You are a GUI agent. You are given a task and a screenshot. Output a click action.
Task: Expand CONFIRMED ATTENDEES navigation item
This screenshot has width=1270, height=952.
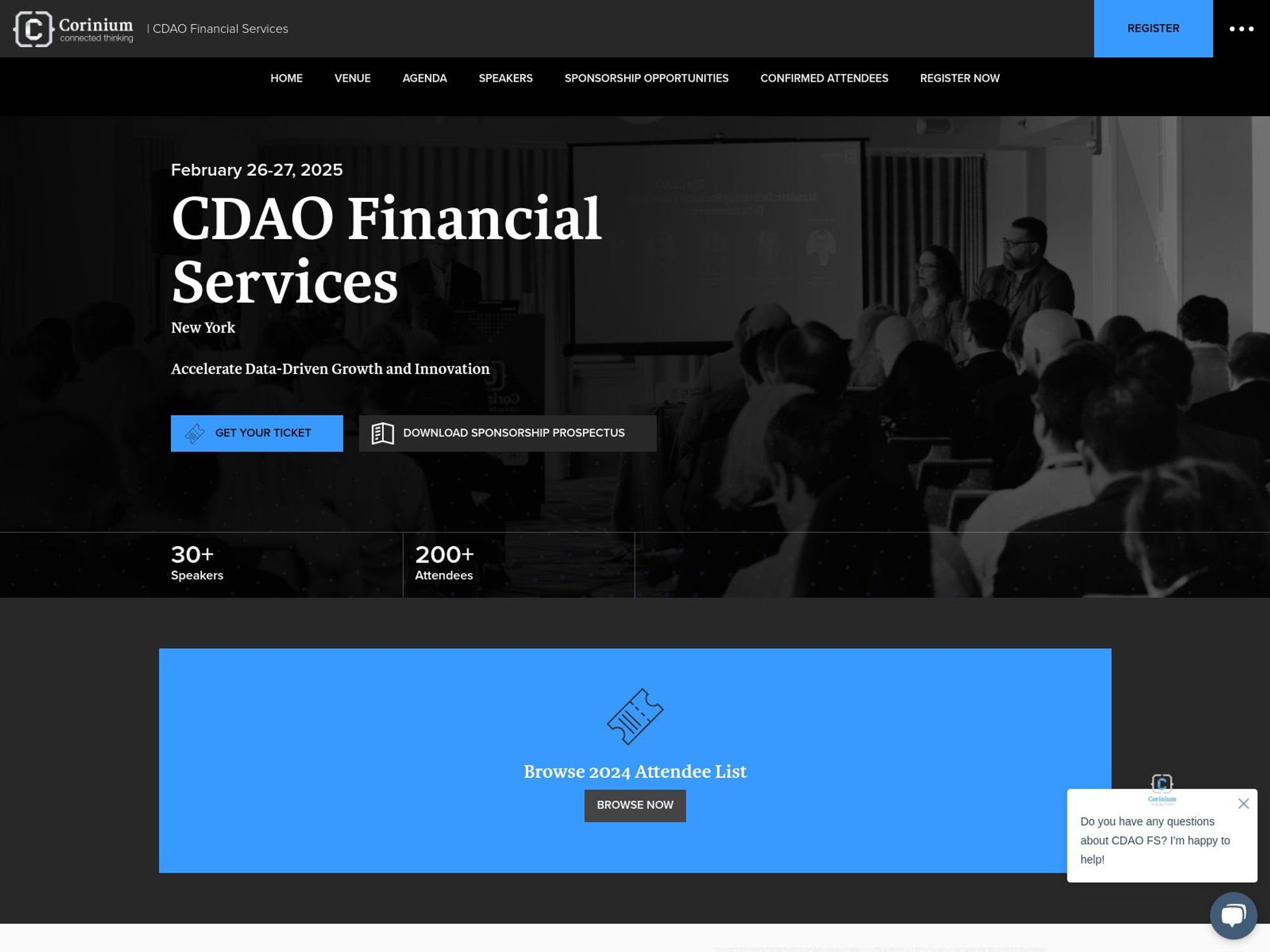[824, 78]
